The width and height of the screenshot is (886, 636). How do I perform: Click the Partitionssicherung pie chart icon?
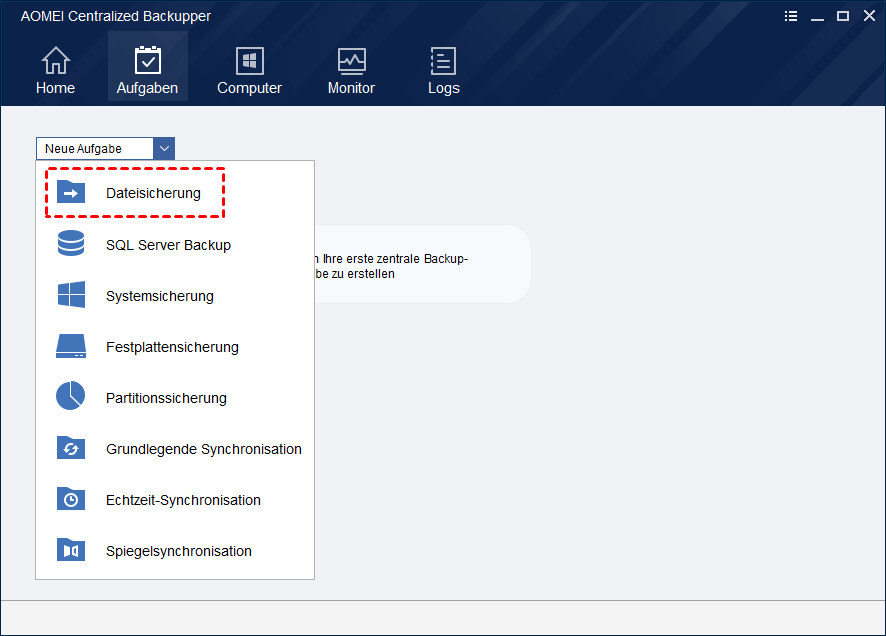(71, 395)
